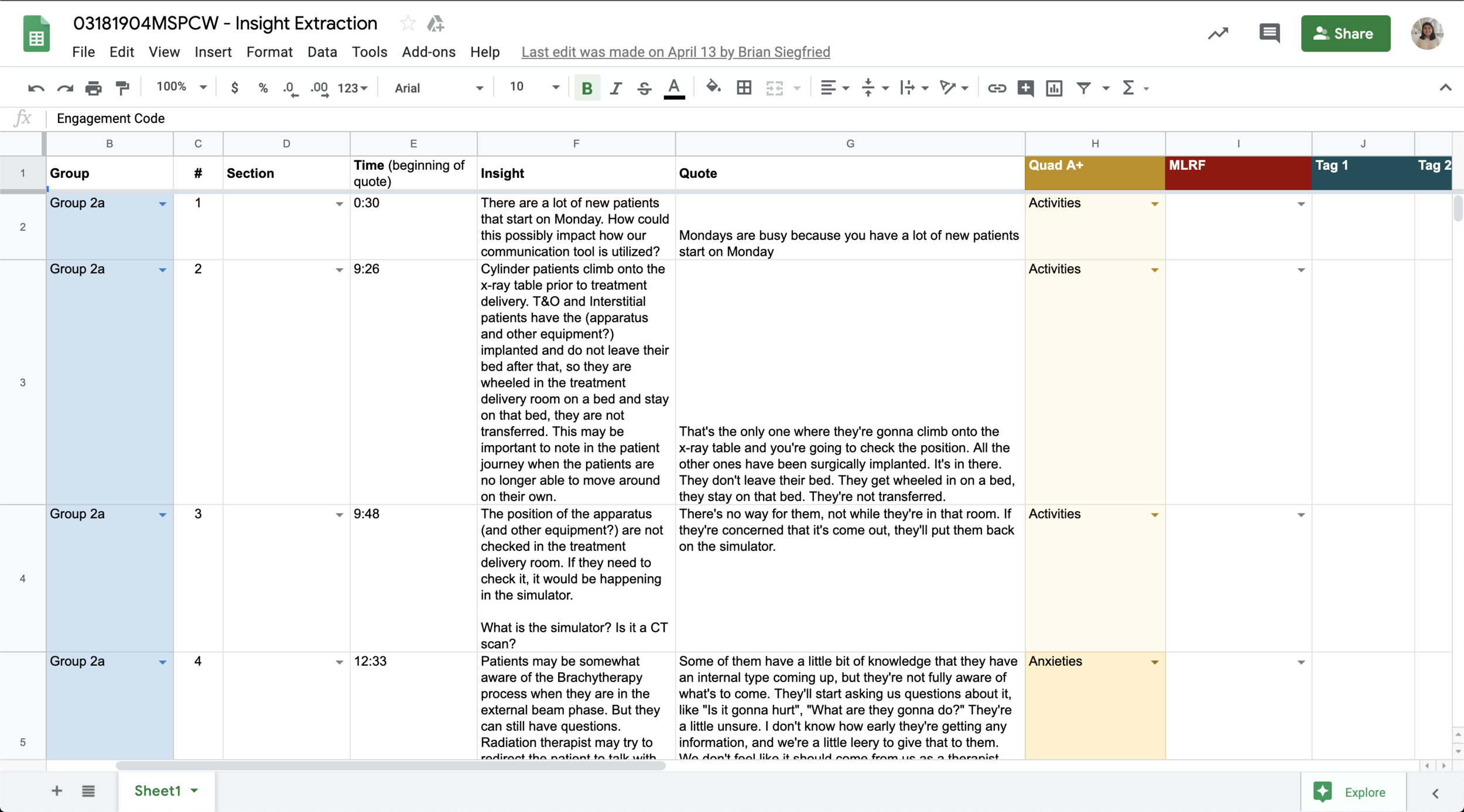The height and width of the screenshot is (812, 1464).
Task: Create a filter
Action: click(1083, 88)
